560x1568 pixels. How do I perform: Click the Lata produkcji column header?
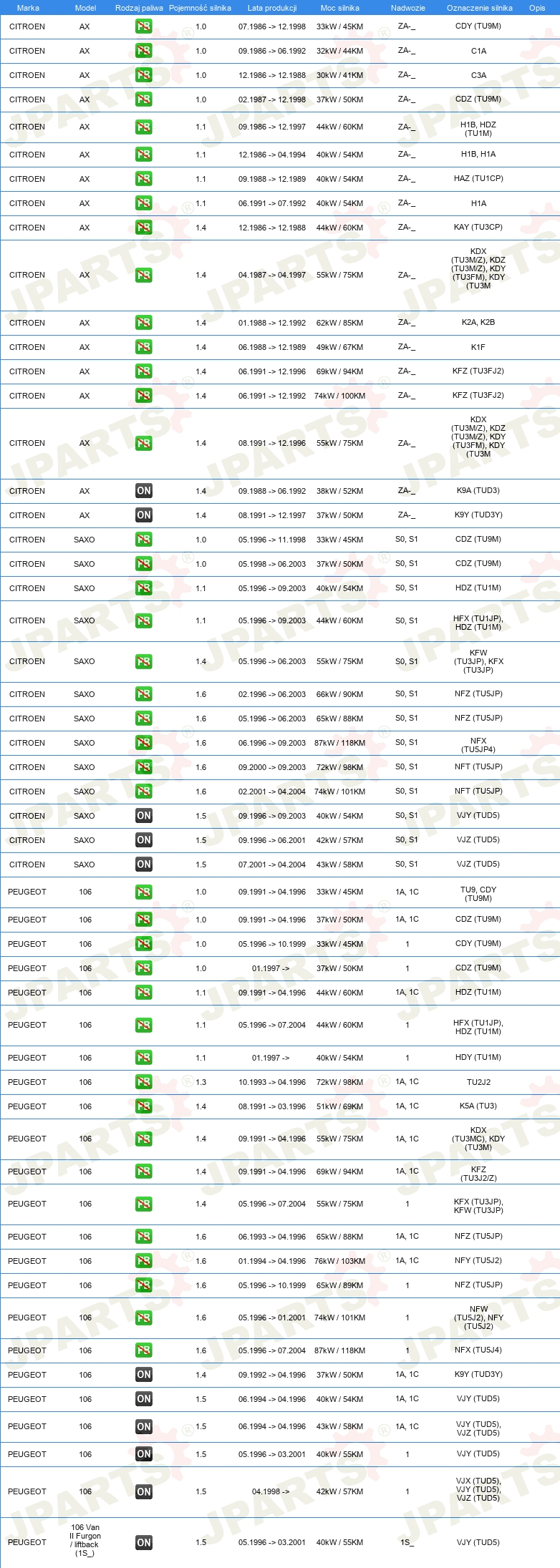point(272,8)
